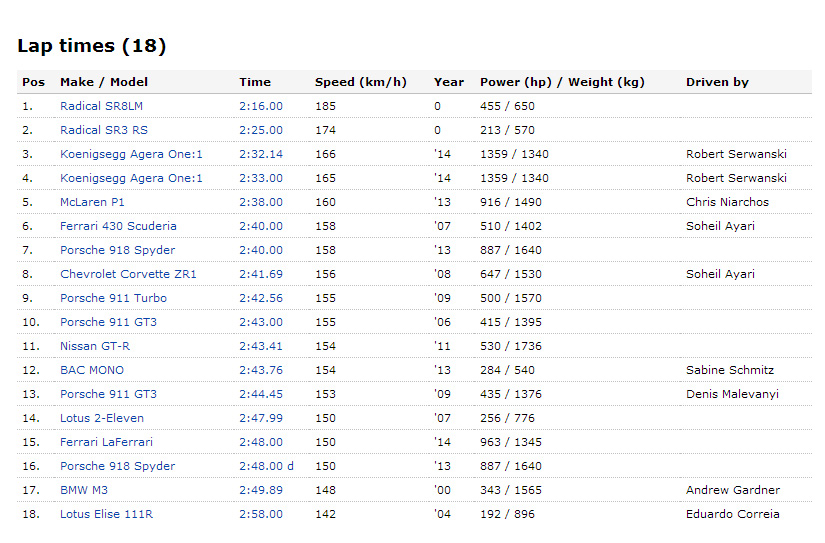Viewport: 825px width, 543px height.
Task: Click the Speed (km/h) column header
Action: coord(360,82)
